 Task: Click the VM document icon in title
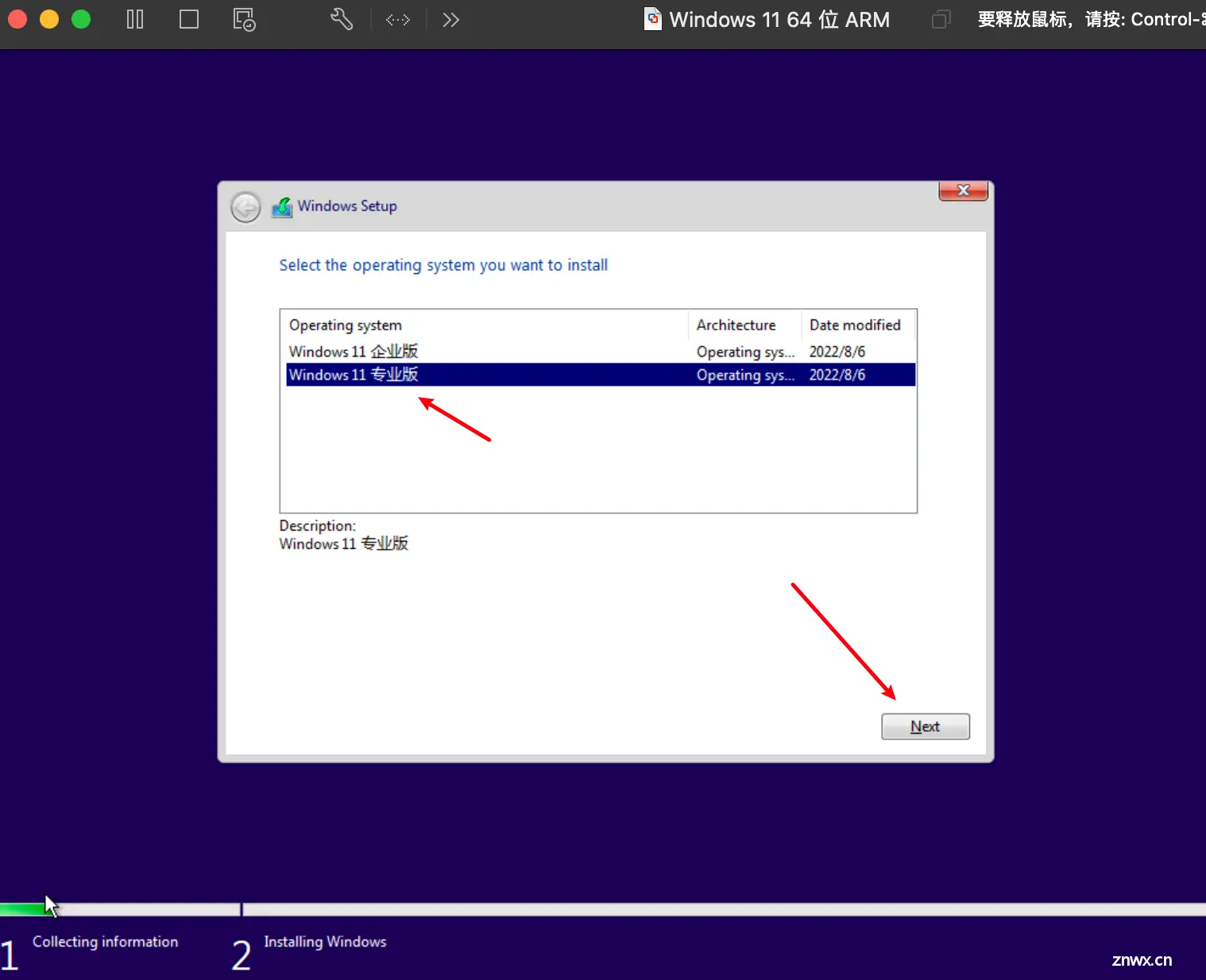pyautogui.click(x=652, y=19)
